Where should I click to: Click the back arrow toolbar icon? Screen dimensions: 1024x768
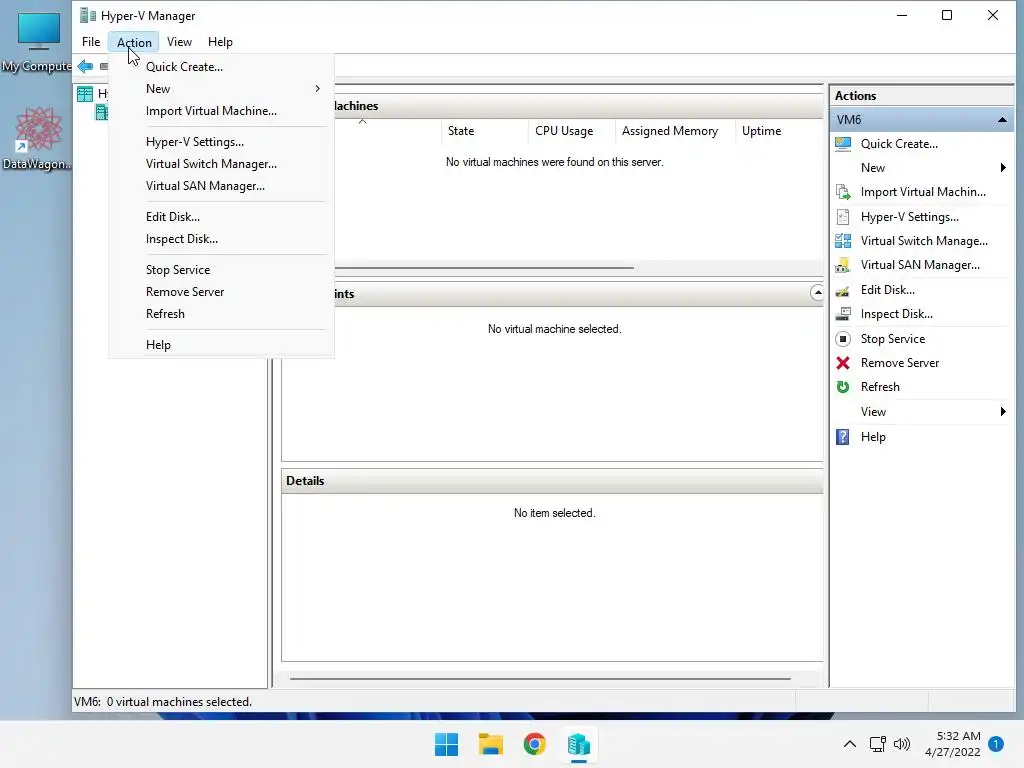[x=85, y=66]
